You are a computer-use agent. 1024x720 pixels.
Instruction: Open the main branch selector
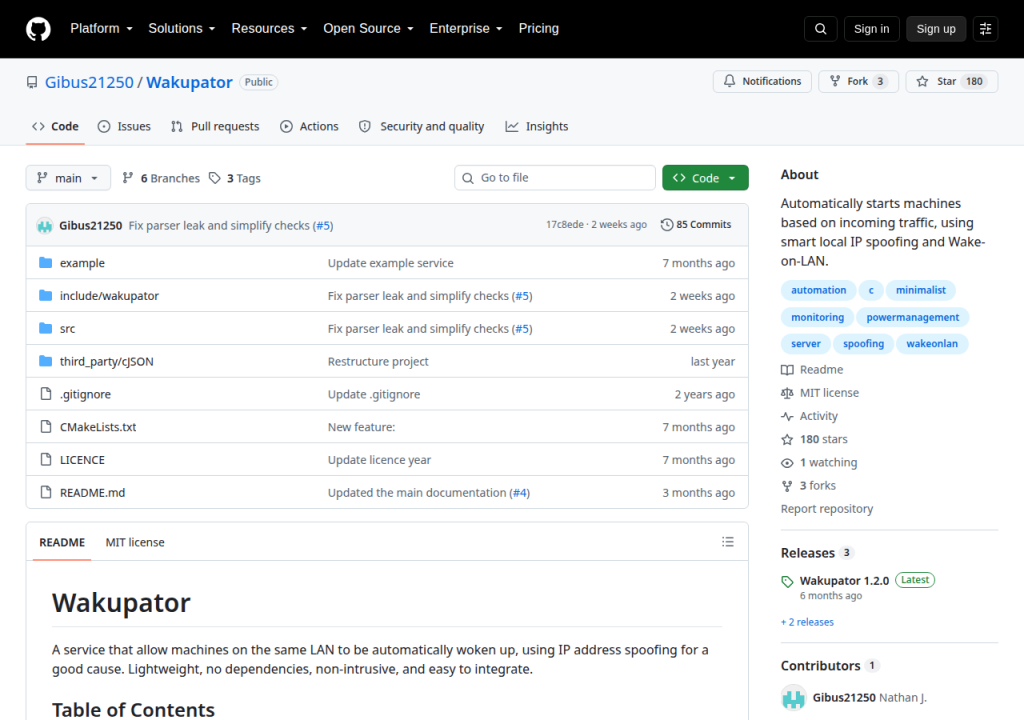[x=68, y=178]
